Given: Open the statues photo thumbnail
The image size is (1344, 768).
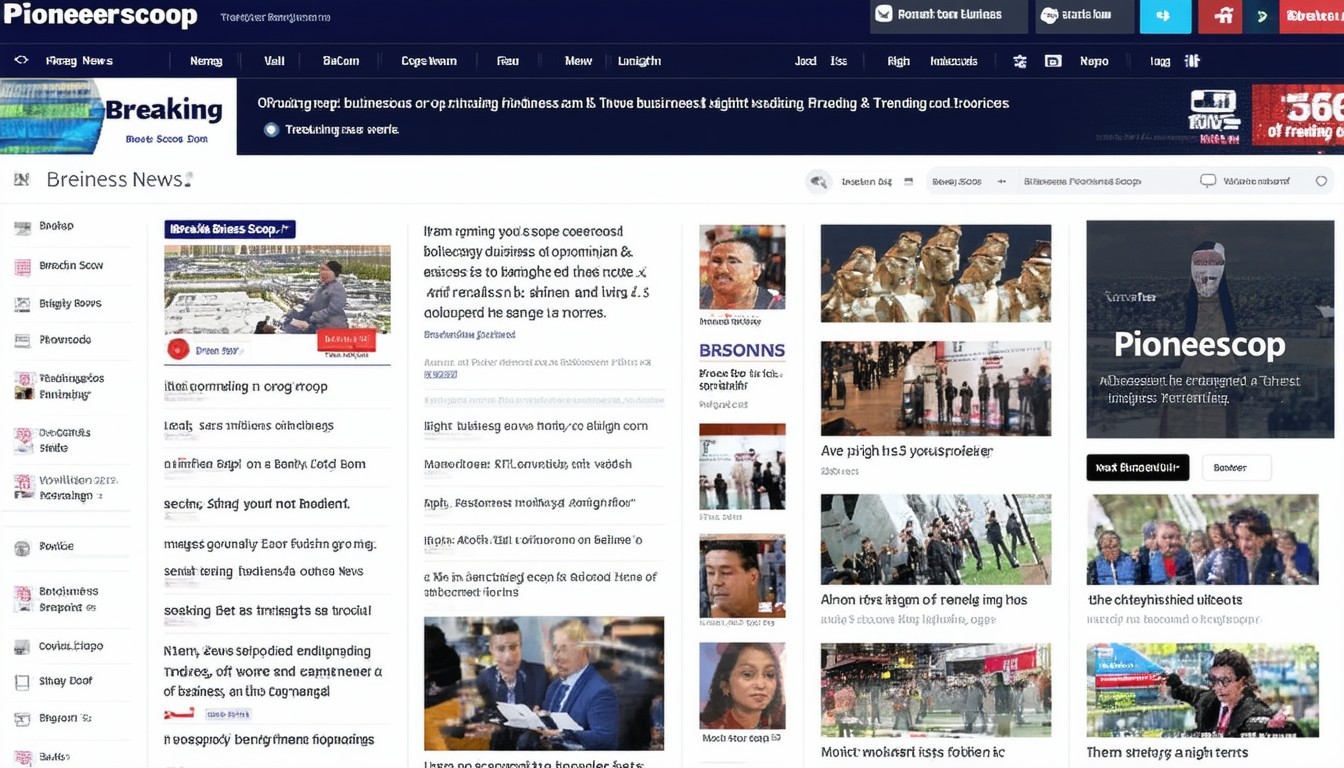Looking at the screenshot, I should pyautogui.click(x=935, y=273).
